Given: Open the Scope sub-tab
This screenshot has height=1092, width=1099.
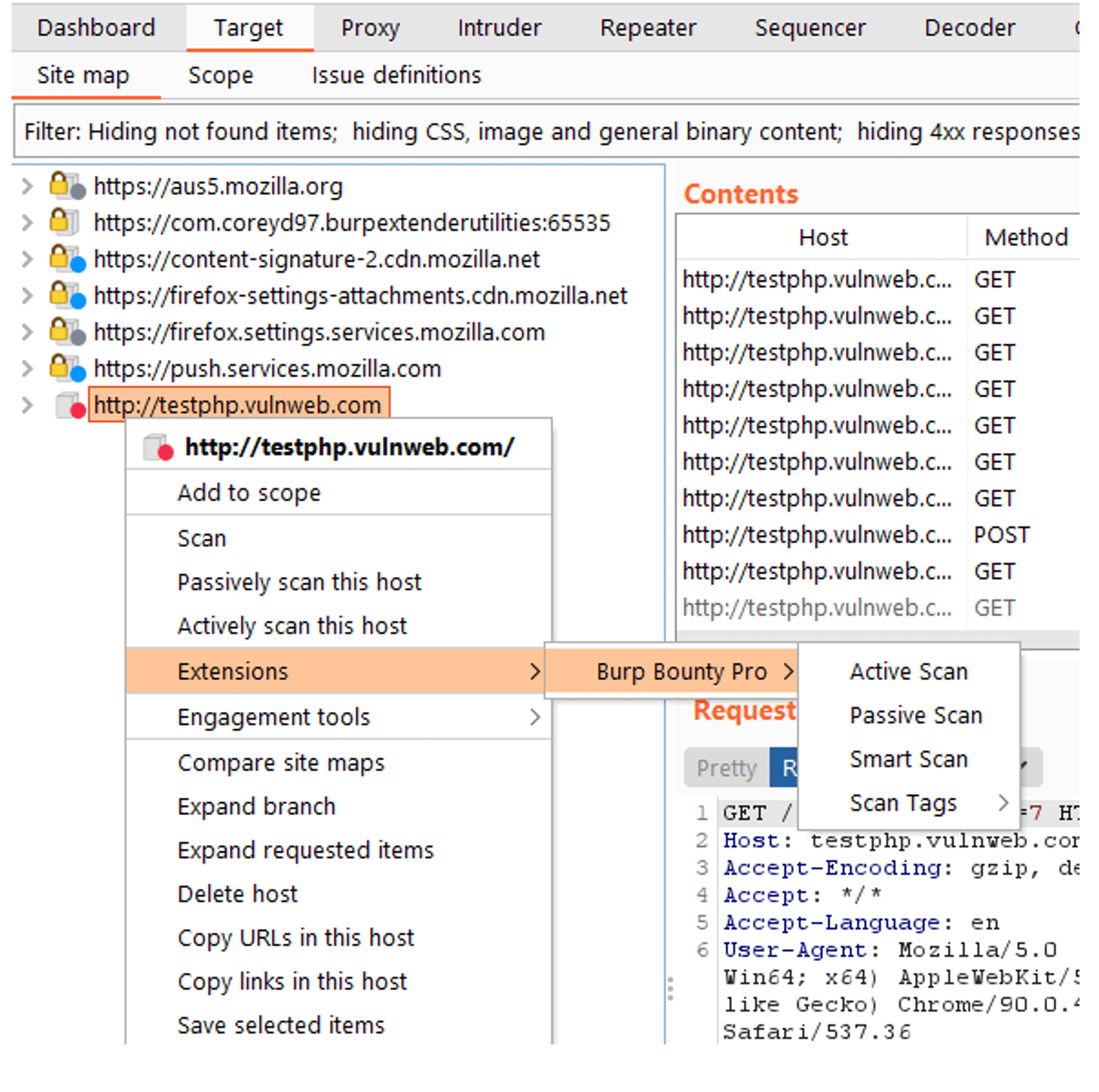Looking at the screenshot, I should (x=221, y=74).
